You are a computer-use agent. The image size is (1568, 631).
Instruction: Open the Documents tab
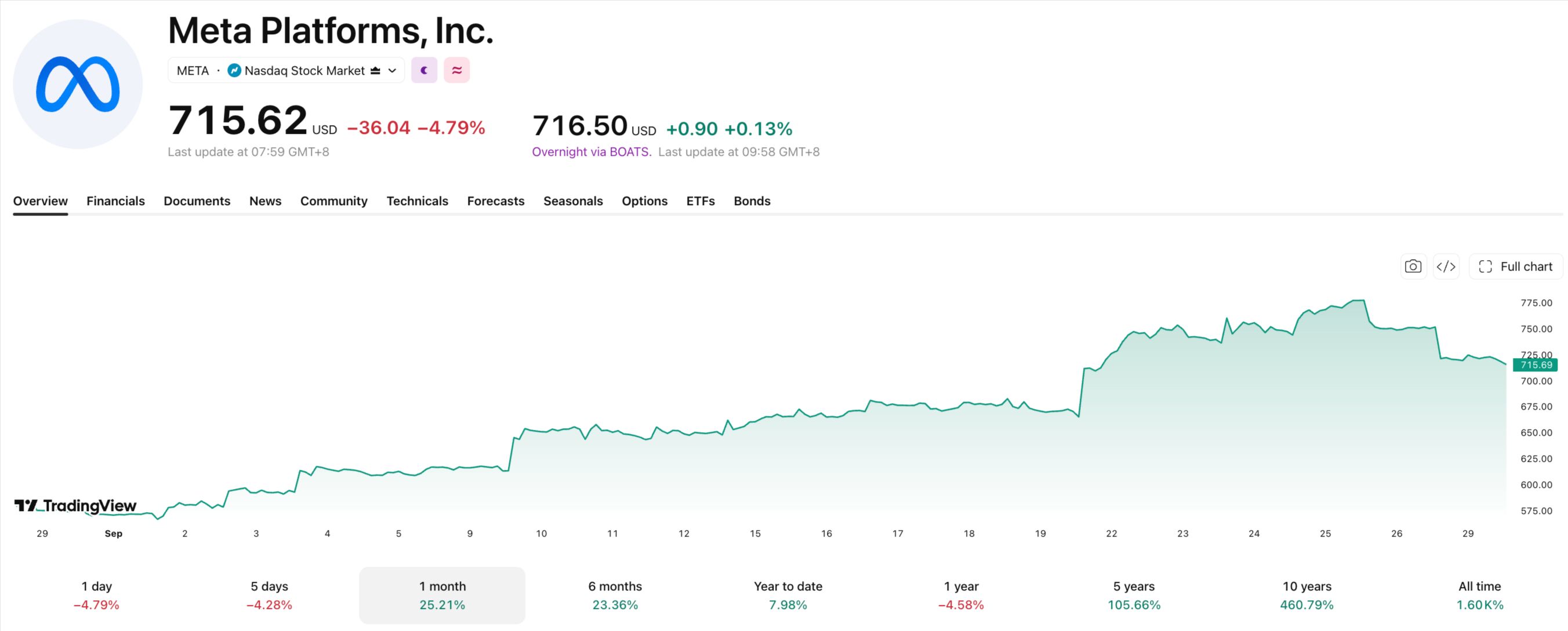coord(197,201)
